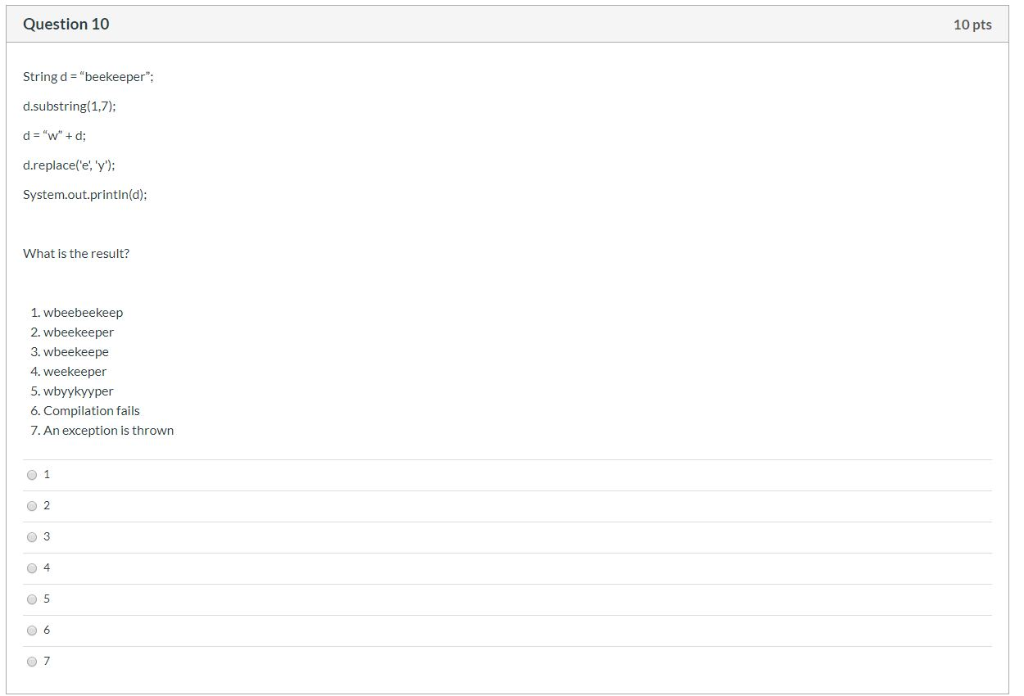Select radio button for answer 1
Image resolution: width=1024 pixels, height=696 pixels.
point(31,475)
